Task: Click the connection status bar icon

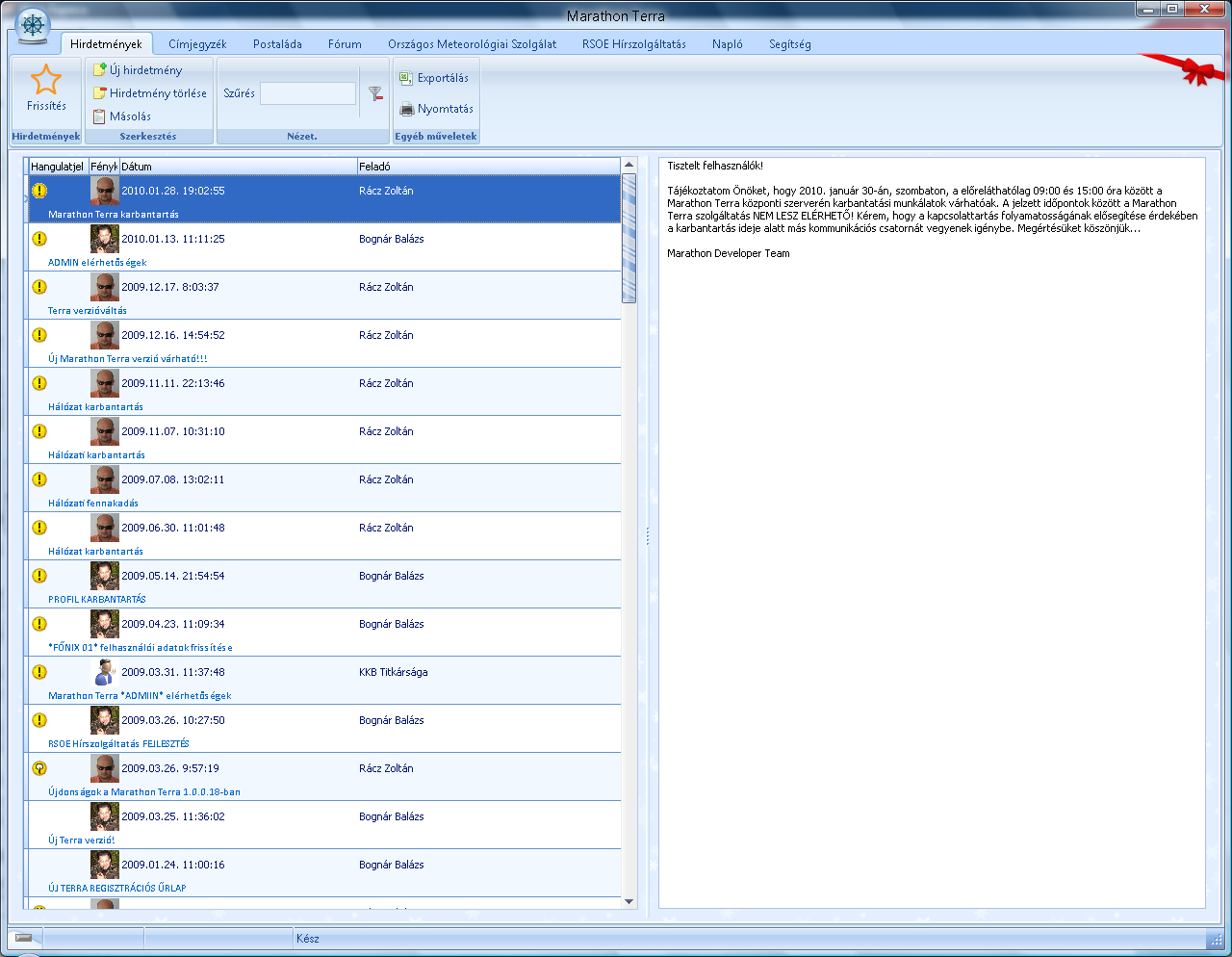Action: coord(24,938)
